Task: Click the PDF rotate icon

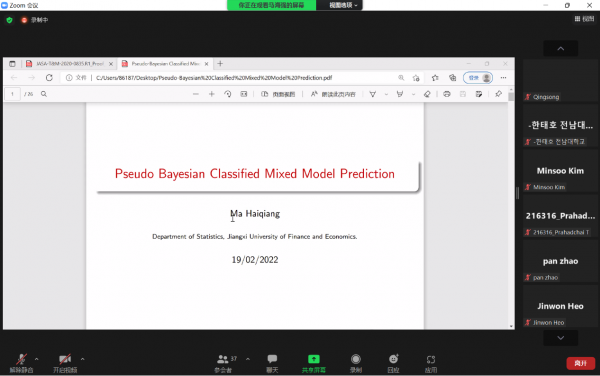Action: coord(228,94)
